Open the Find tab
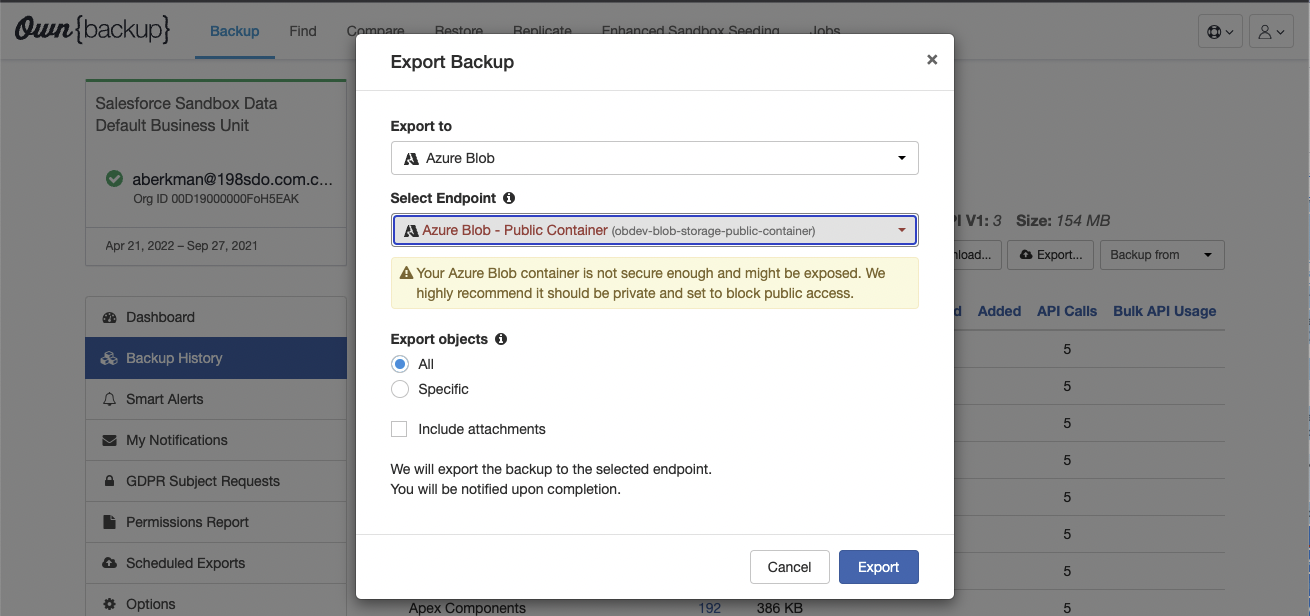Image resolution: width=1310 pixels, height=616 pixels. pos(303,31)
